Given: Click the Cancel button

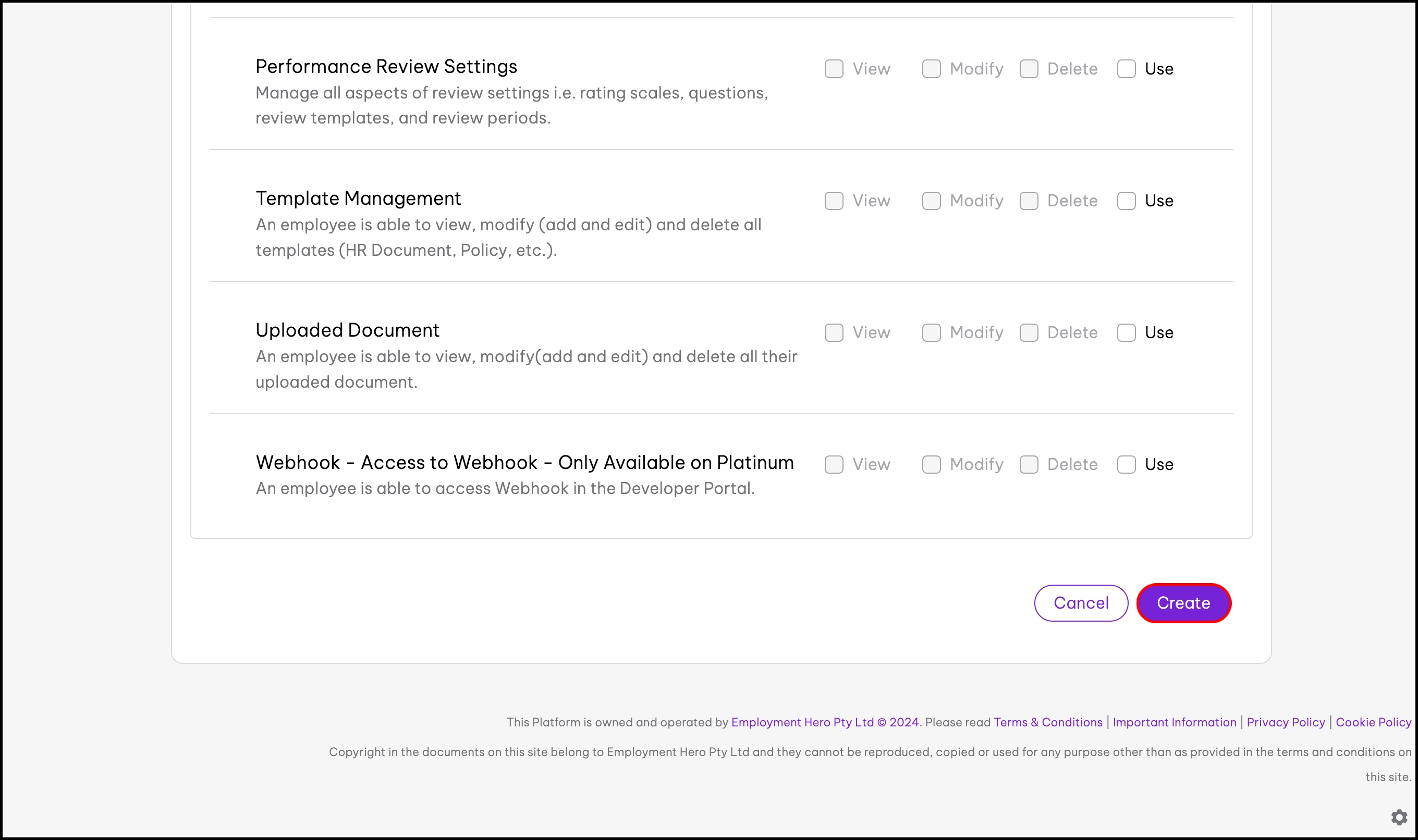Looking at the screenshot, I should (x=1081, y=603).
